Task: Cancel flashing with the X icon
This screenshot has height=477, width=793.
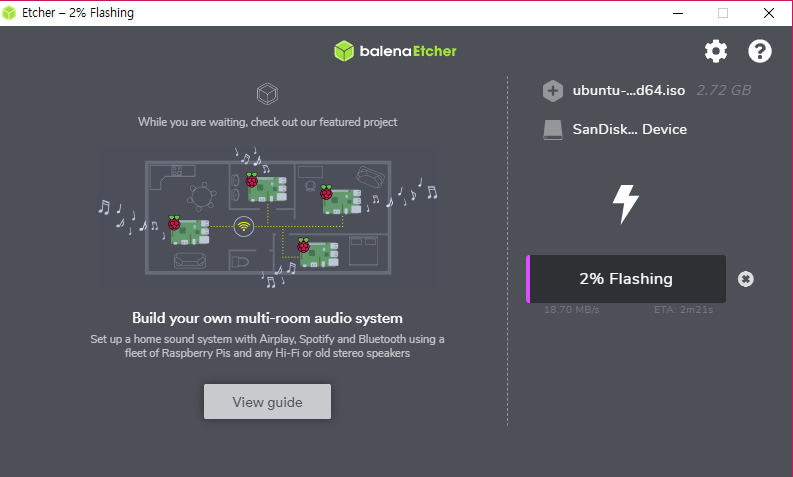Action: pyautogui.click(x=745, y=279)
